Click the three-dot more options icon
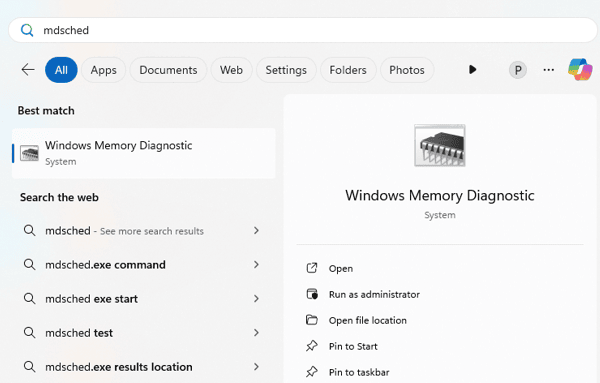This screenshot has height=383, width=600. [549, 70]
